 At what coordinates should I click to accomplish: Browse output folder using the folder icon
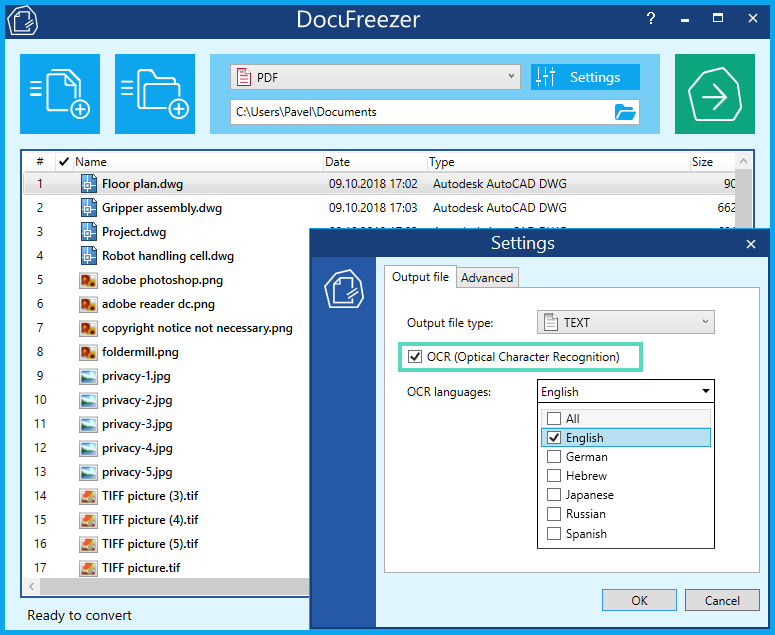click(625, 112)
